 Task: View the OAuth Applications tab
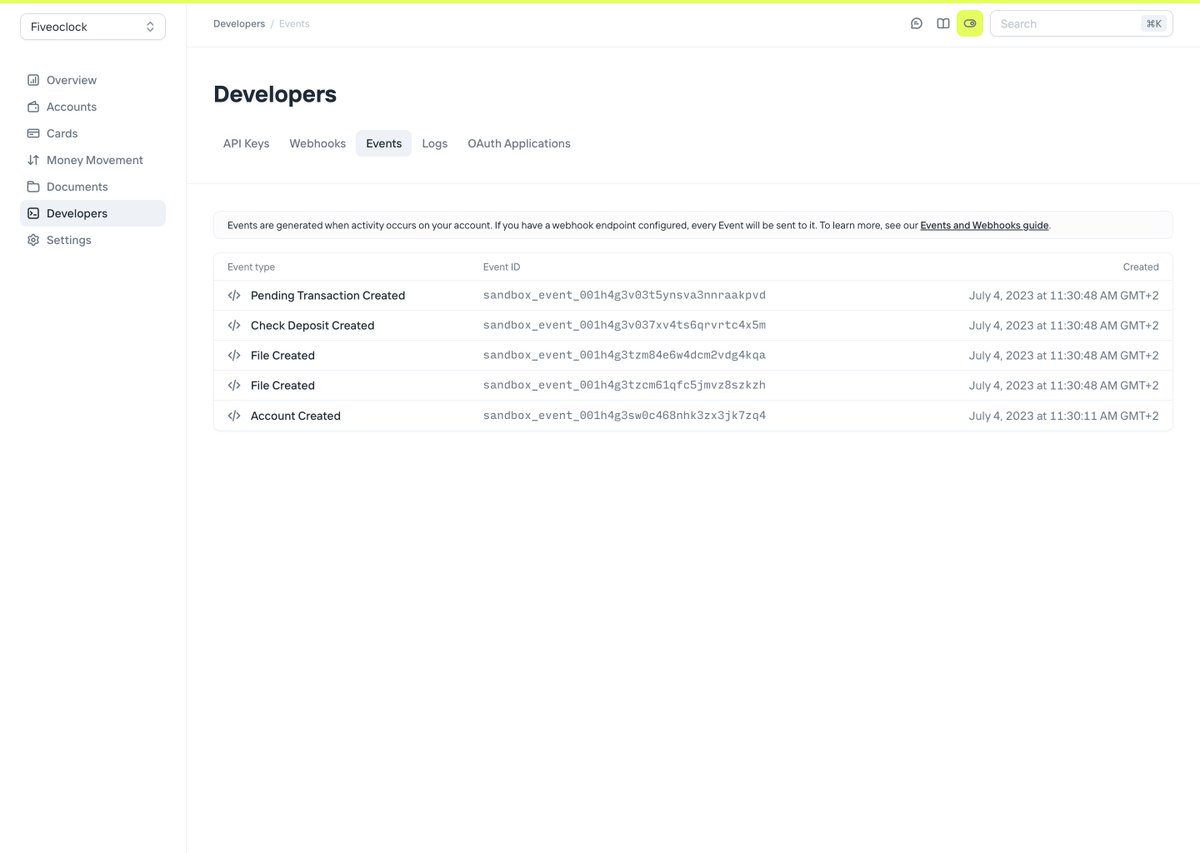[x=518, y=143]
